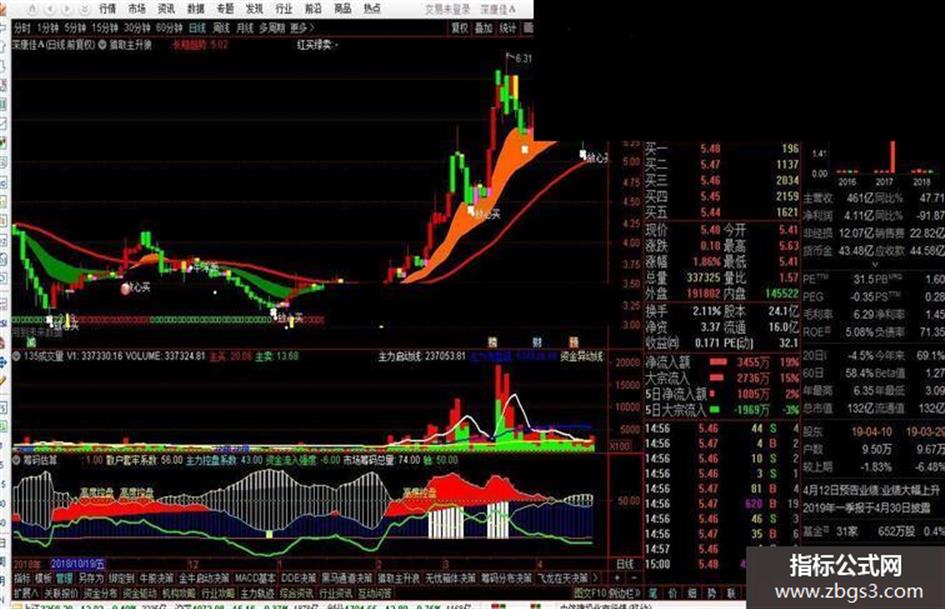Apply the 牛股决策 template

point(157,578)
